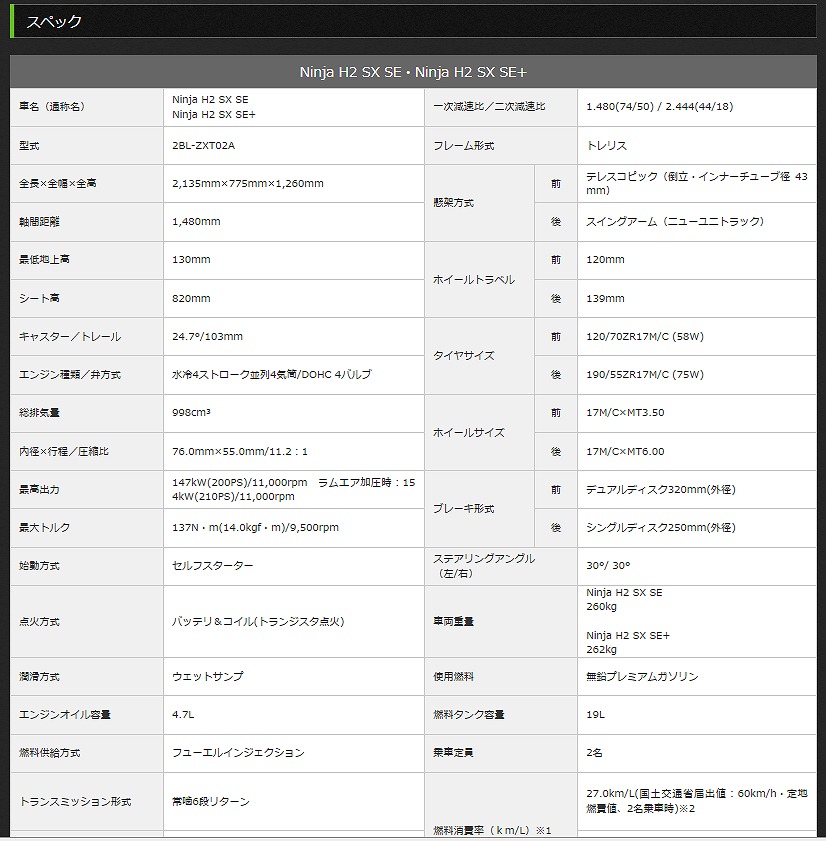
Task: Click the value デュアルディスク320mm(外径)
Action: [661, 490]
